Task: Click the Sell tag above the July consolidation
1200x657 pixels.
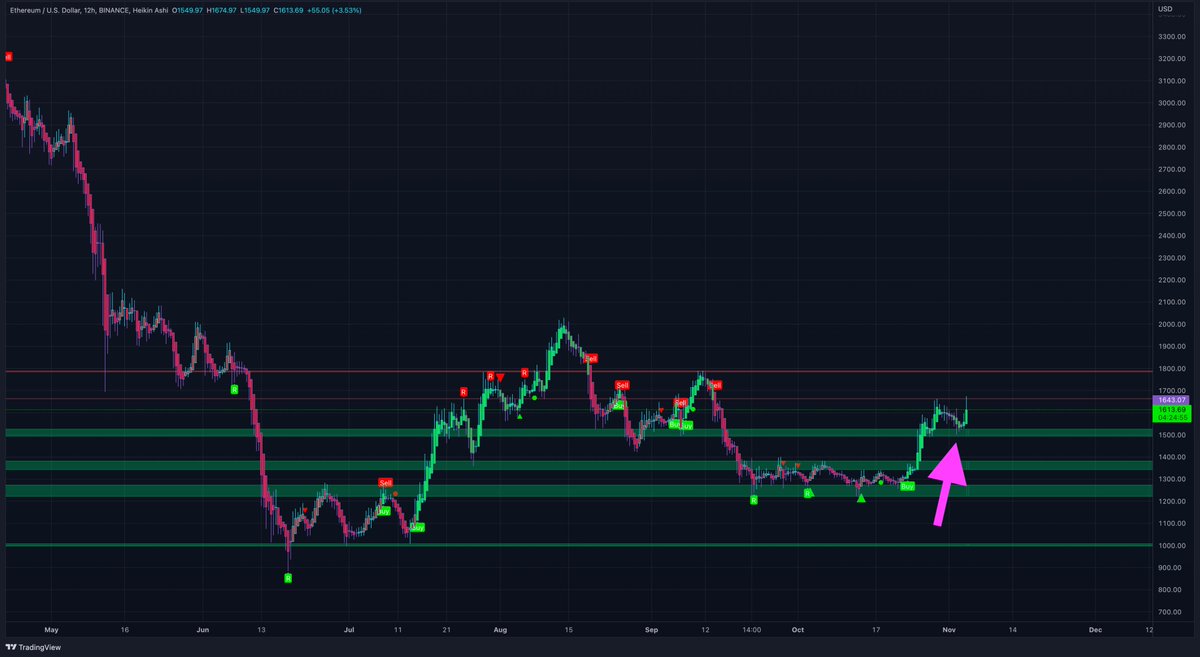Action: coord(386,483)
